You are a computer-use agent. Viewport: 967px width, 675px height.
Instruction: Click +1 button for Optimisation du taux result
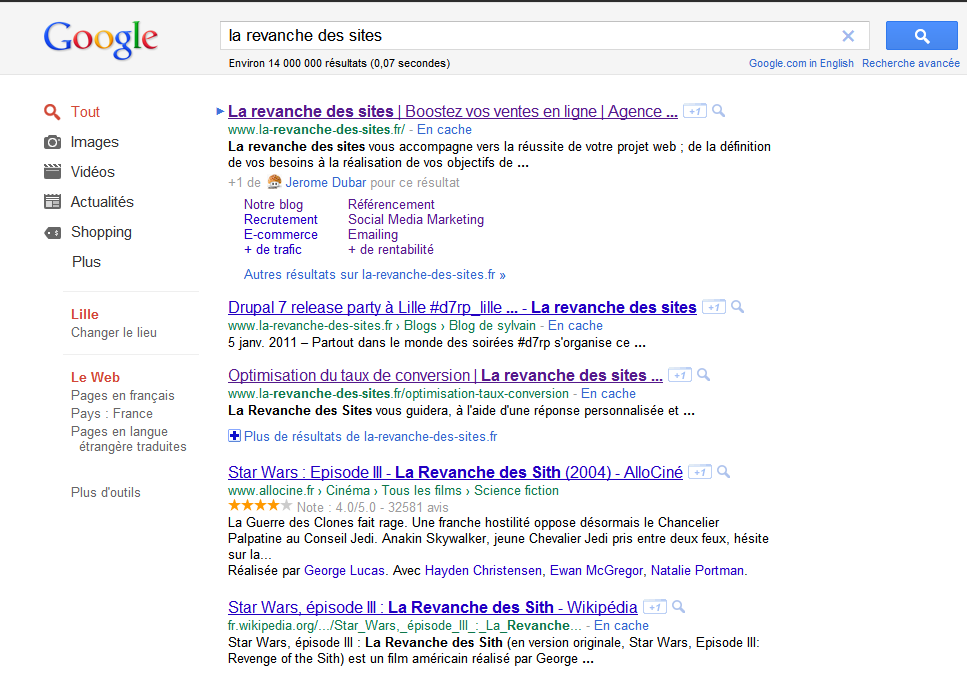[680, 375]
